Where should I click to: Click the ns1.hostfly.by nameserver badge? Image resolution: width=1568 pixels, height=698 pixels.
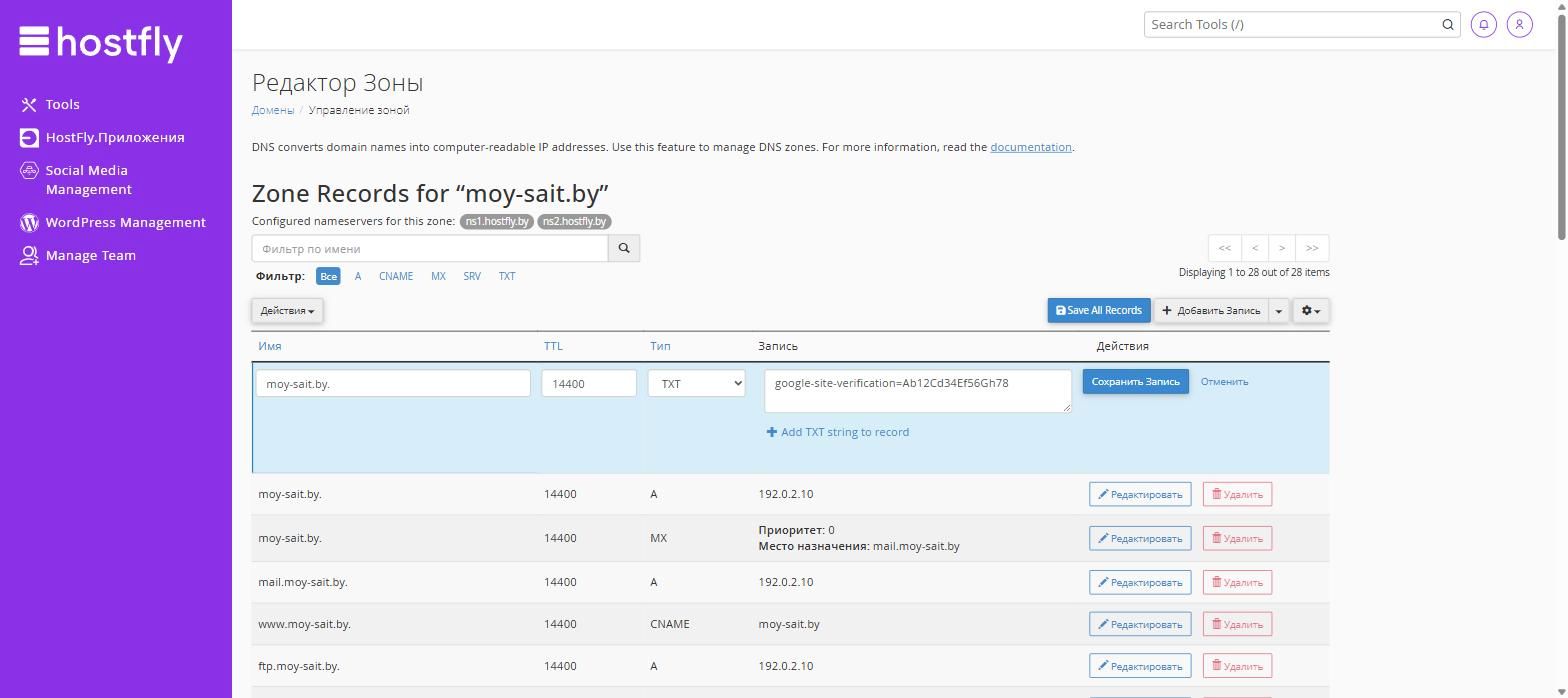[497, 221]
